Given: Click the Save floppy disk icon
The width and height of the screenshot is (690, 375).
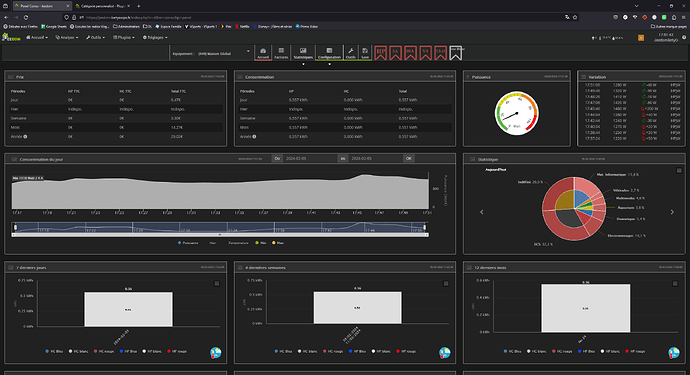Looking at the screenshot, I should pos(365,53).
